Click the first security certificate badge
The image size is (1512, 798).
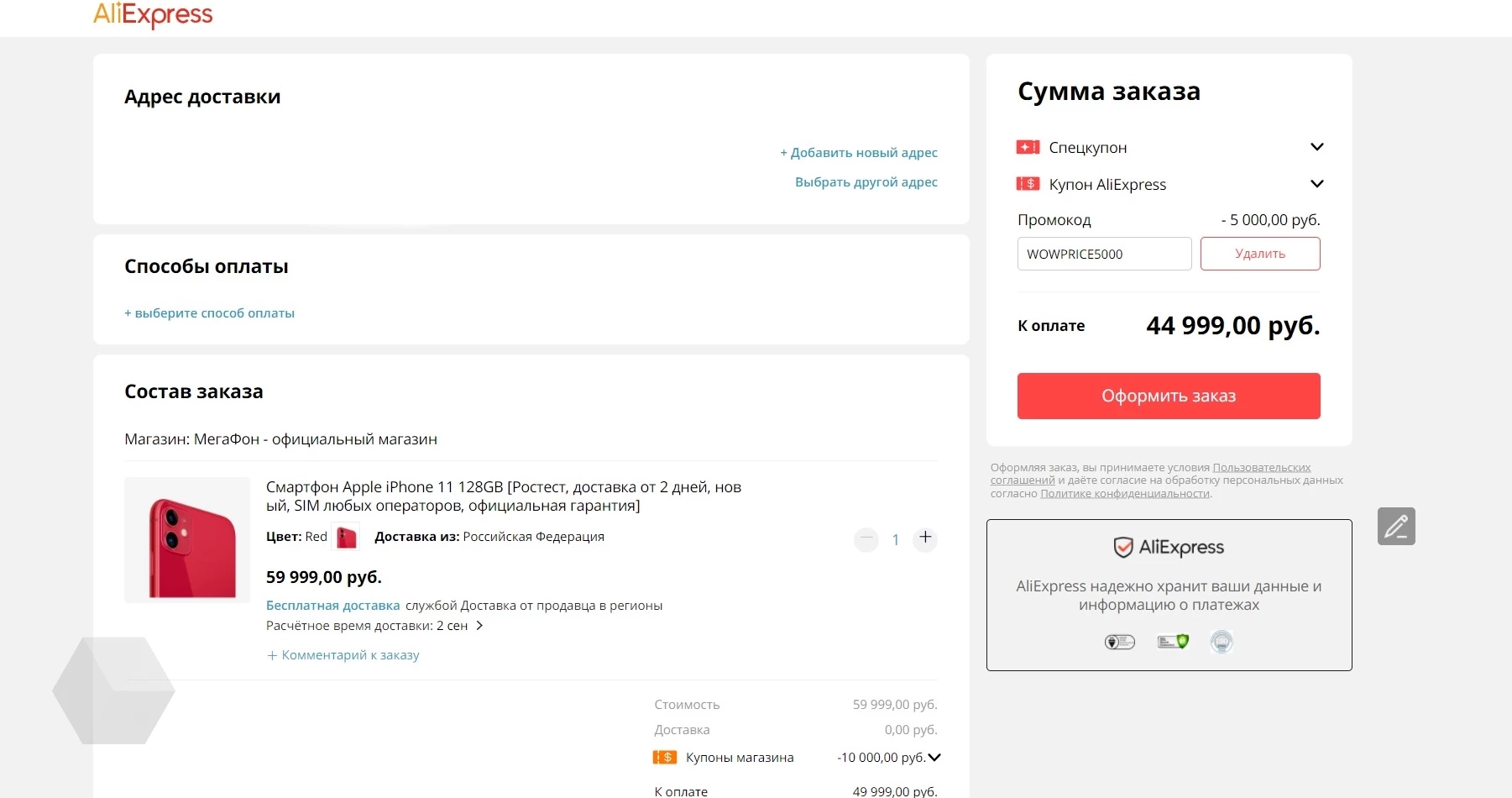coord(1120,642)
